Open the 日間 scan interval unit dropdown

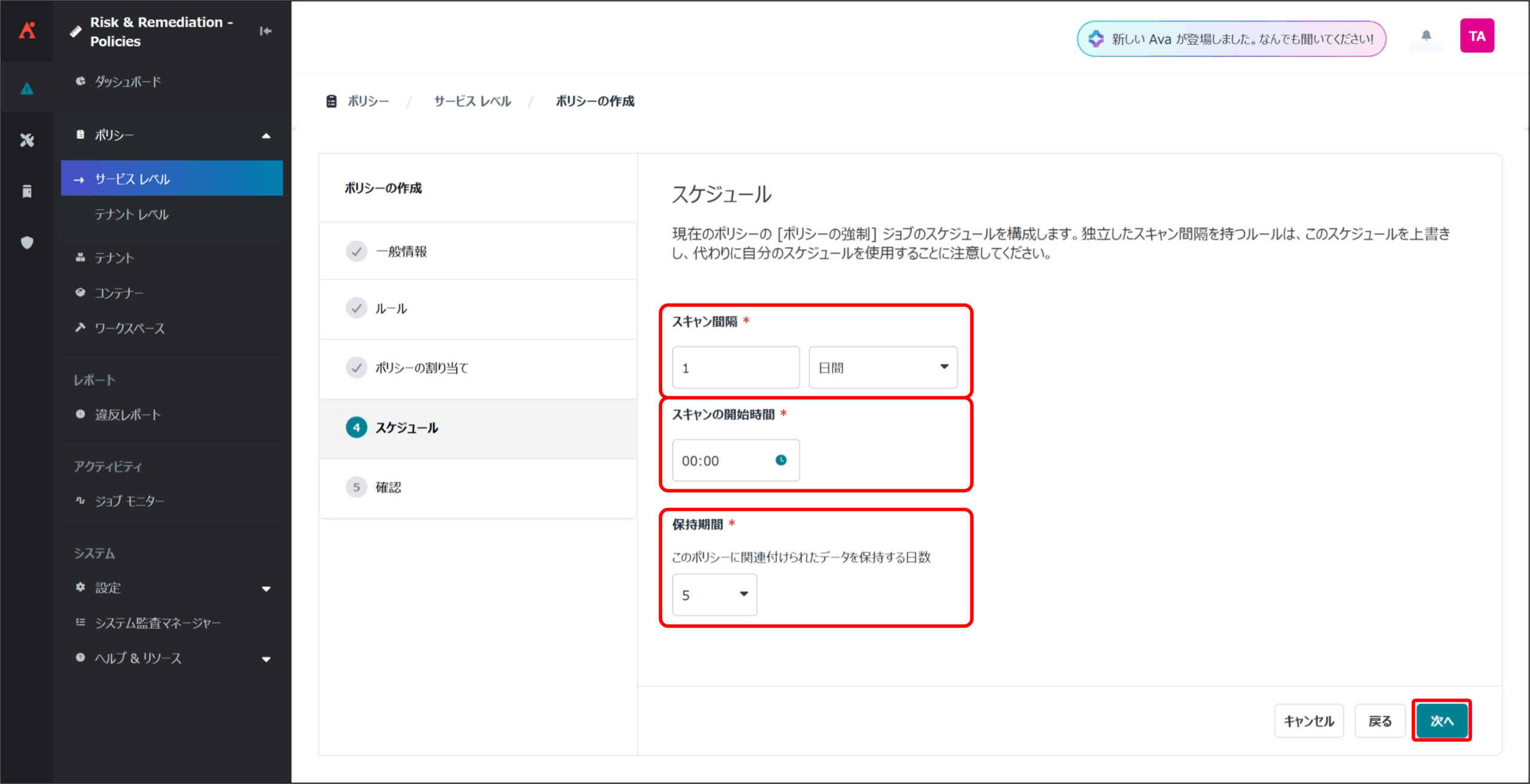click(883, 367)
